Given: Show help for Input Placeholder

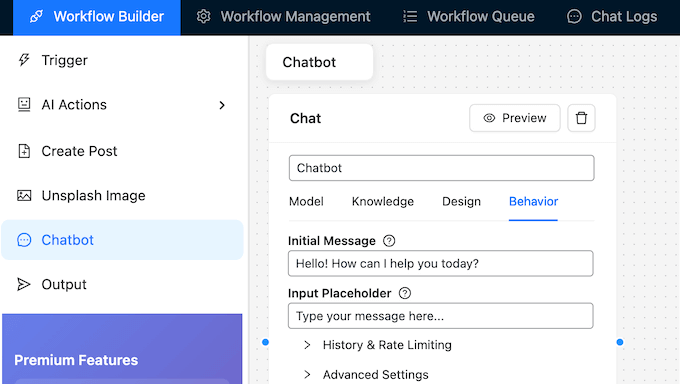Looking at the screenshot, I should pyautogui.click(x=405, y=293).
